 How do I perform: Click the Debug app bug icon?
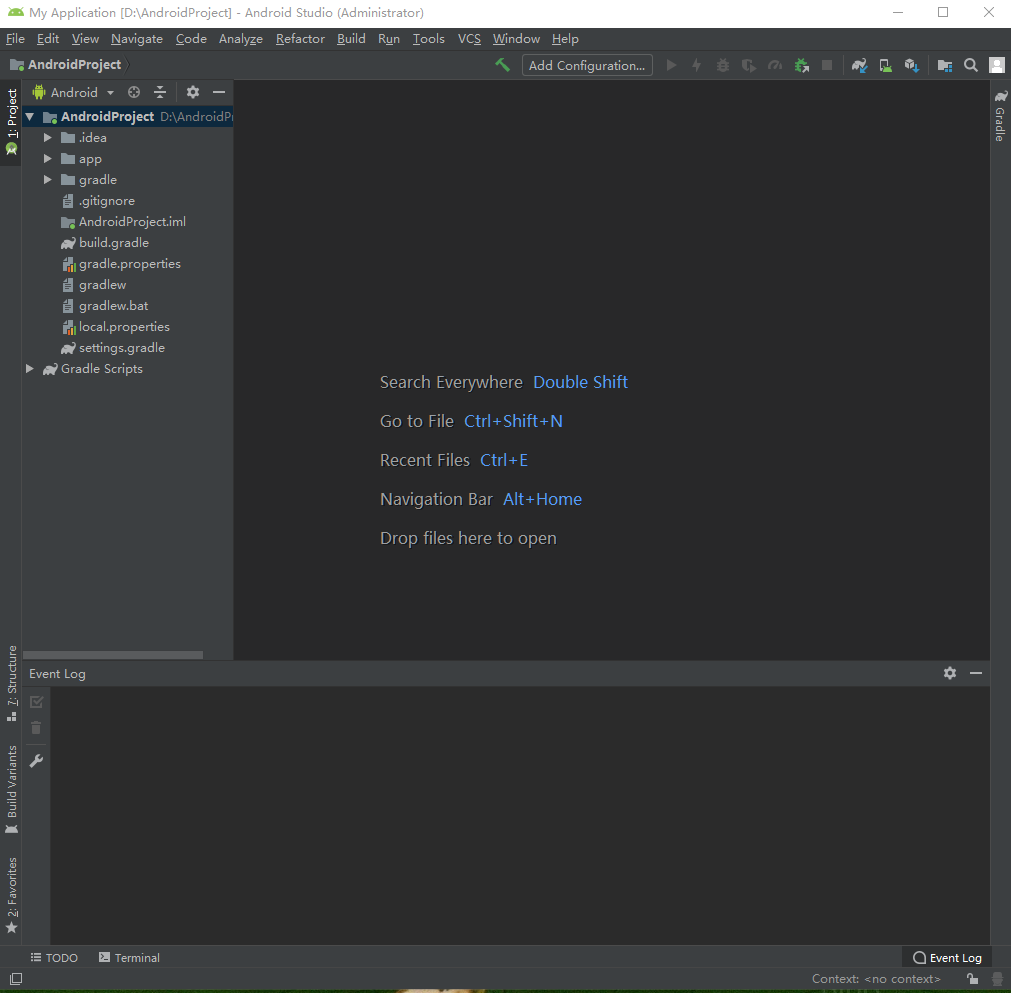(723, 65)
